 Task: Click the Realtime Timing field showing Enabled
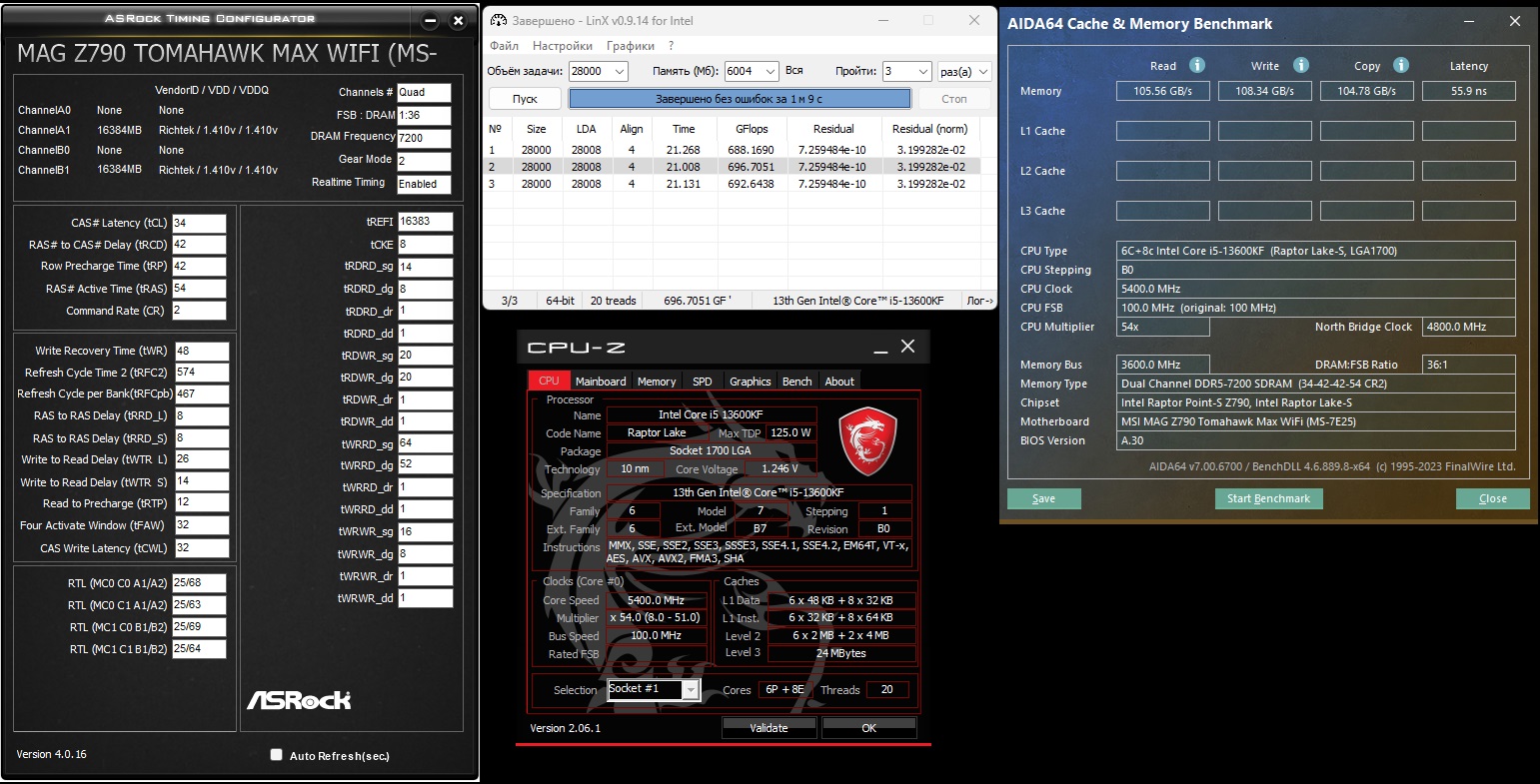tap(424, 184)
